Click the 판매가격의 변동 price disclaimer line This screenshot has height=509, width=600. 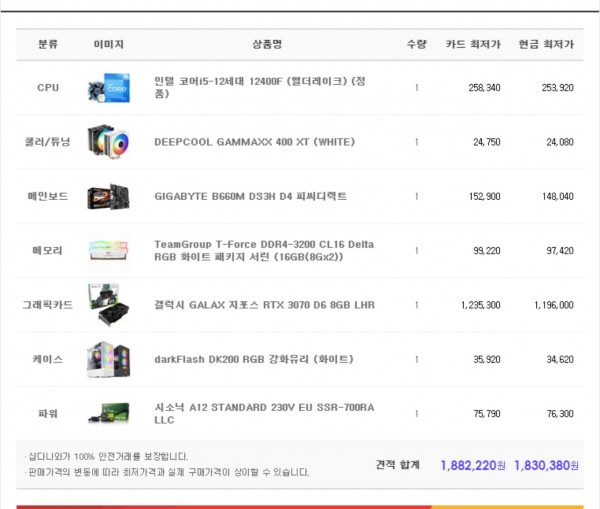pos(168,472)
